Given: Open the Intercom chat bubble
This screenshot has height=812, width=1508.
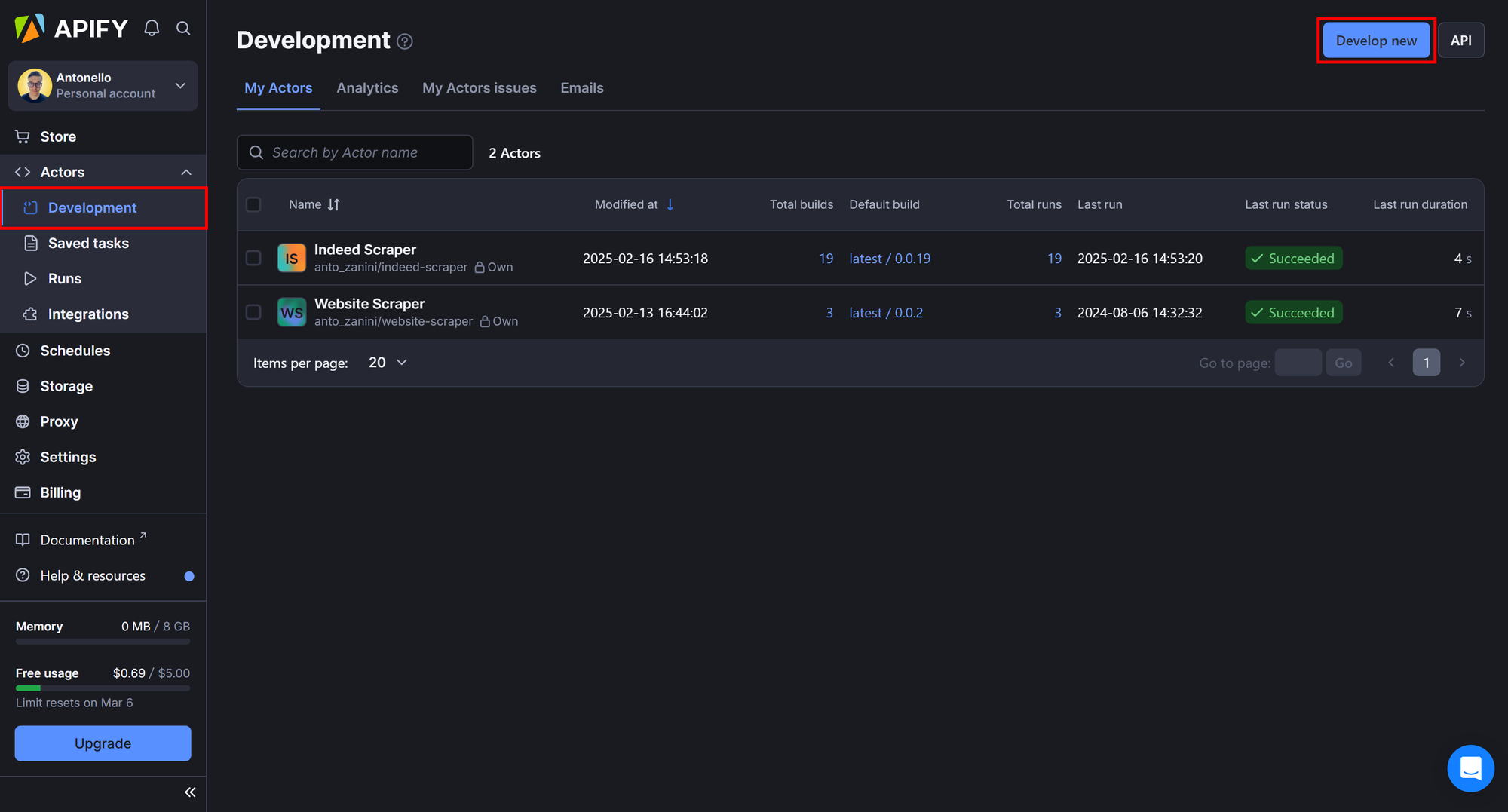Looking at the screenshot, I should (x=1471, y=768).
